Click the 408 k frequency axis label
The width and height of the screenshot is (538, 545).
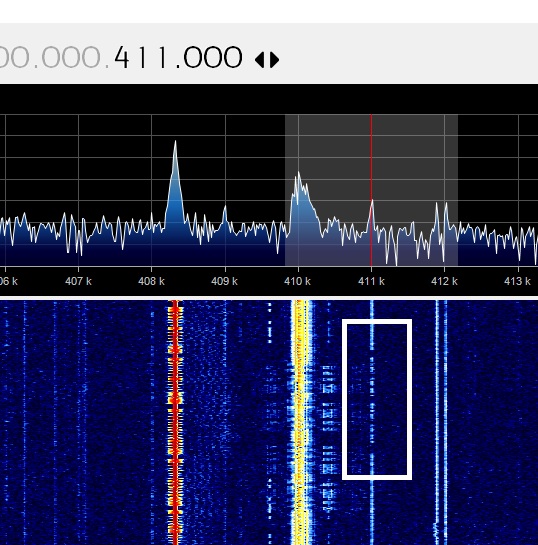pos(151,281)
